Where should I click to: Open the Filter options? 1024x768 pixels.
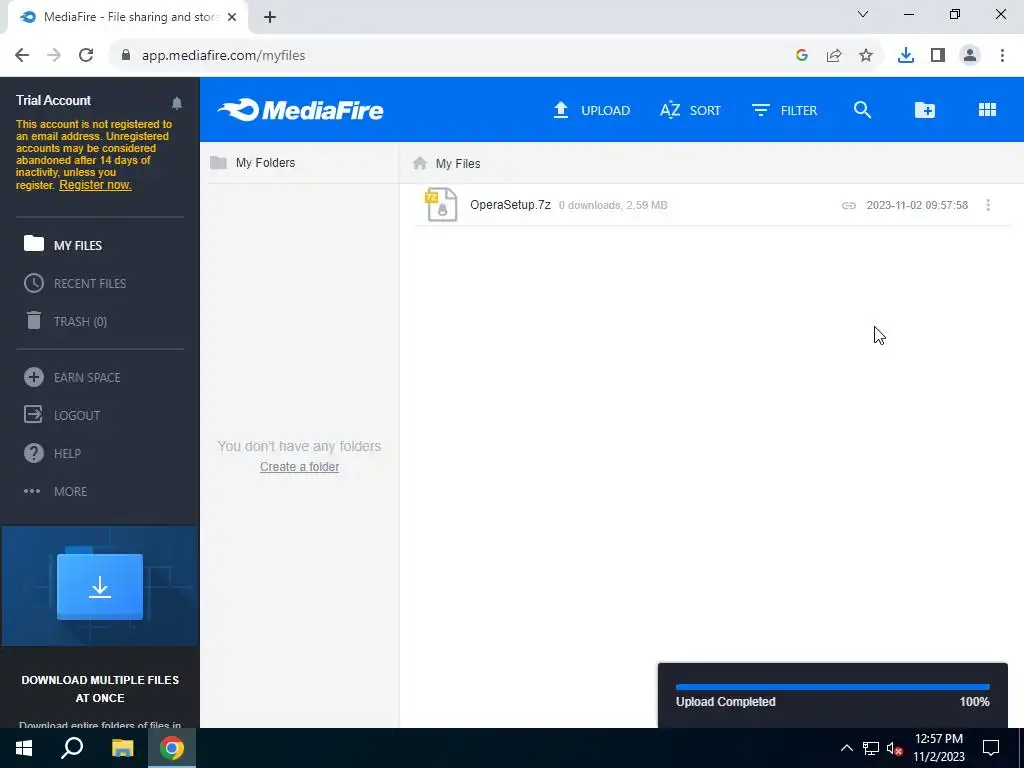pos(784,110)
